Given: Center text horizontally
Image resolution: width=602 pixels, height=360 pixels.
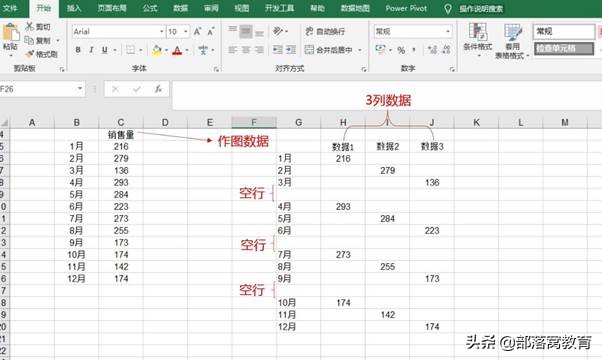Looking at the screenshot, I should [246, 50].
